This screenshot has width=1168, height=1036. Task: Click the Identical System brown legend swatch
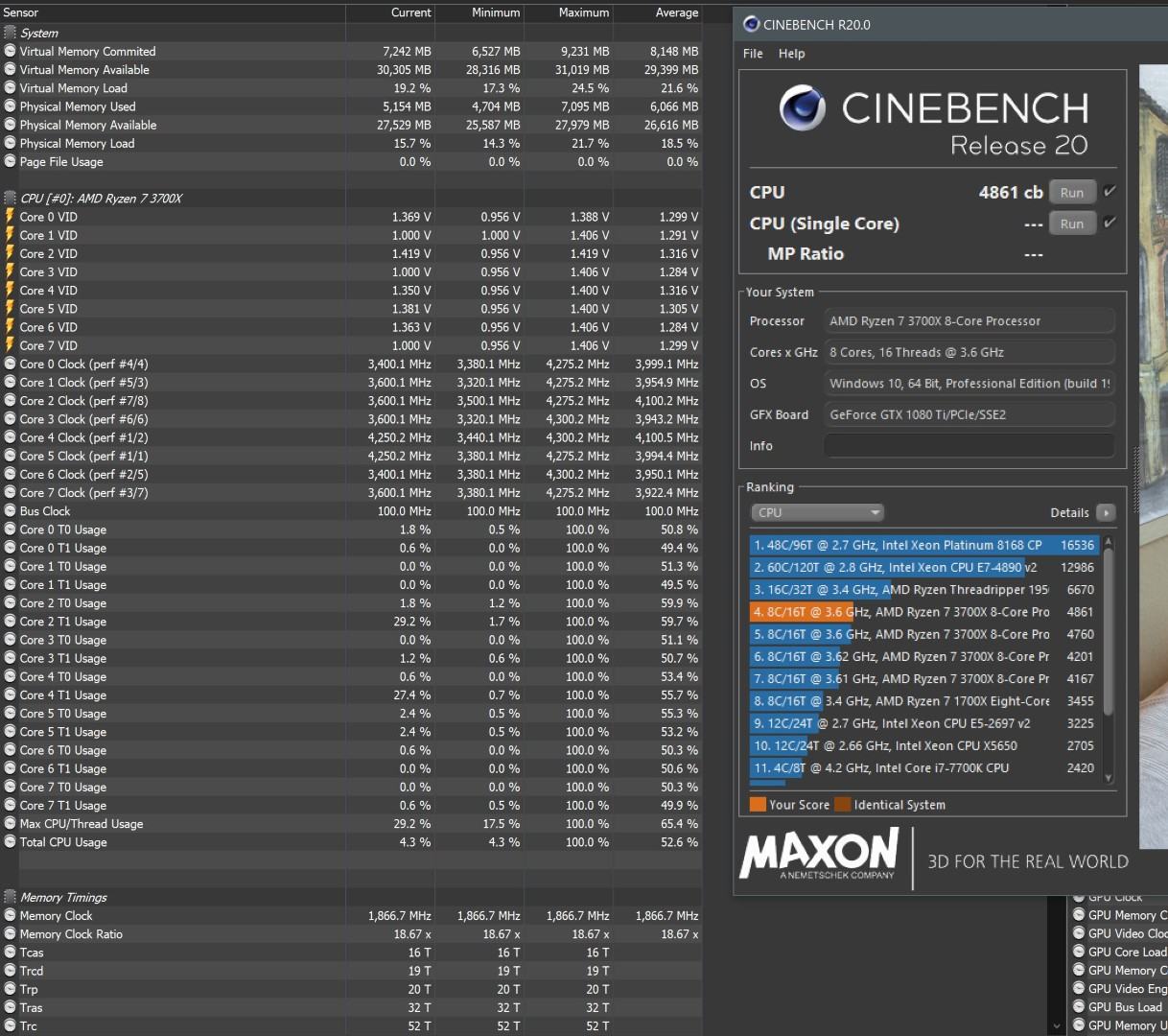click(843, 805)
